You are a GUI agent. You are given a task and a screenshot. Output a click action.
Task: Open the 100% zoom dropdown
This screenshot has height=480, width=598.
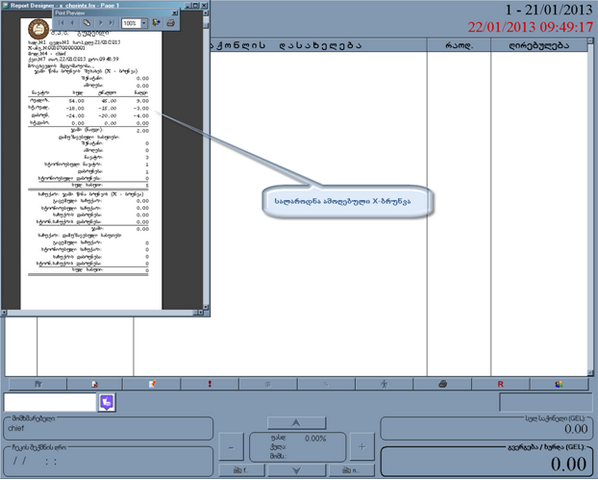pos(144,23)
